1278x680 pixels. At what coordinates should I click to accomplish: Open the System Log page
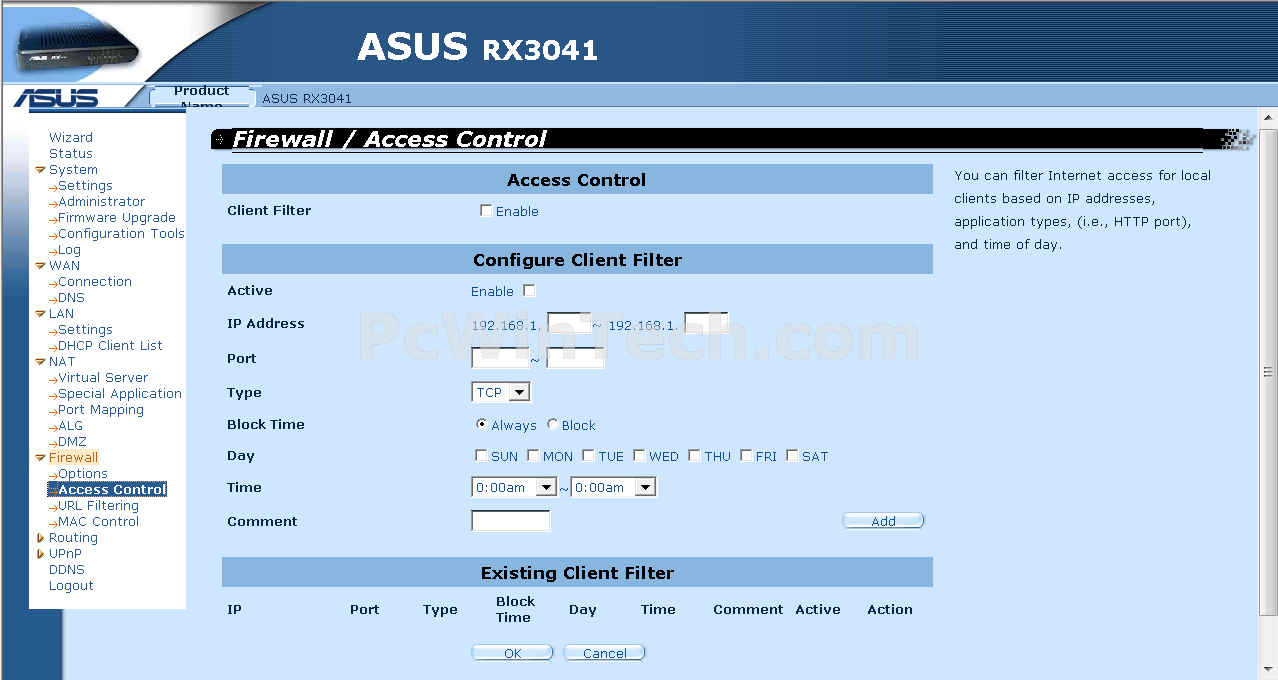pos(69,250)
